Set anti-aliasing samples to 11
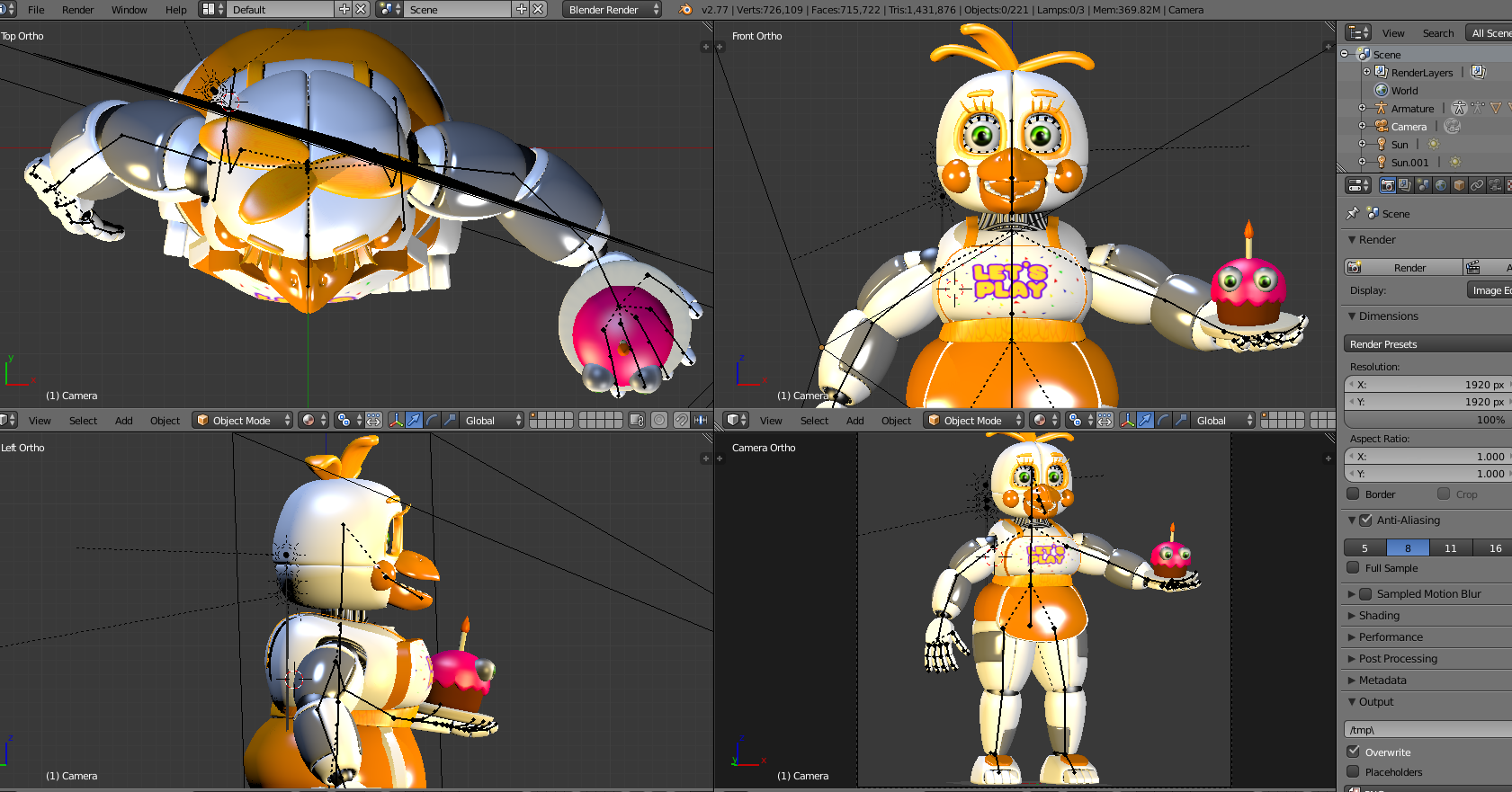This screenshot has width=1512, height=792. [1451, 547]
